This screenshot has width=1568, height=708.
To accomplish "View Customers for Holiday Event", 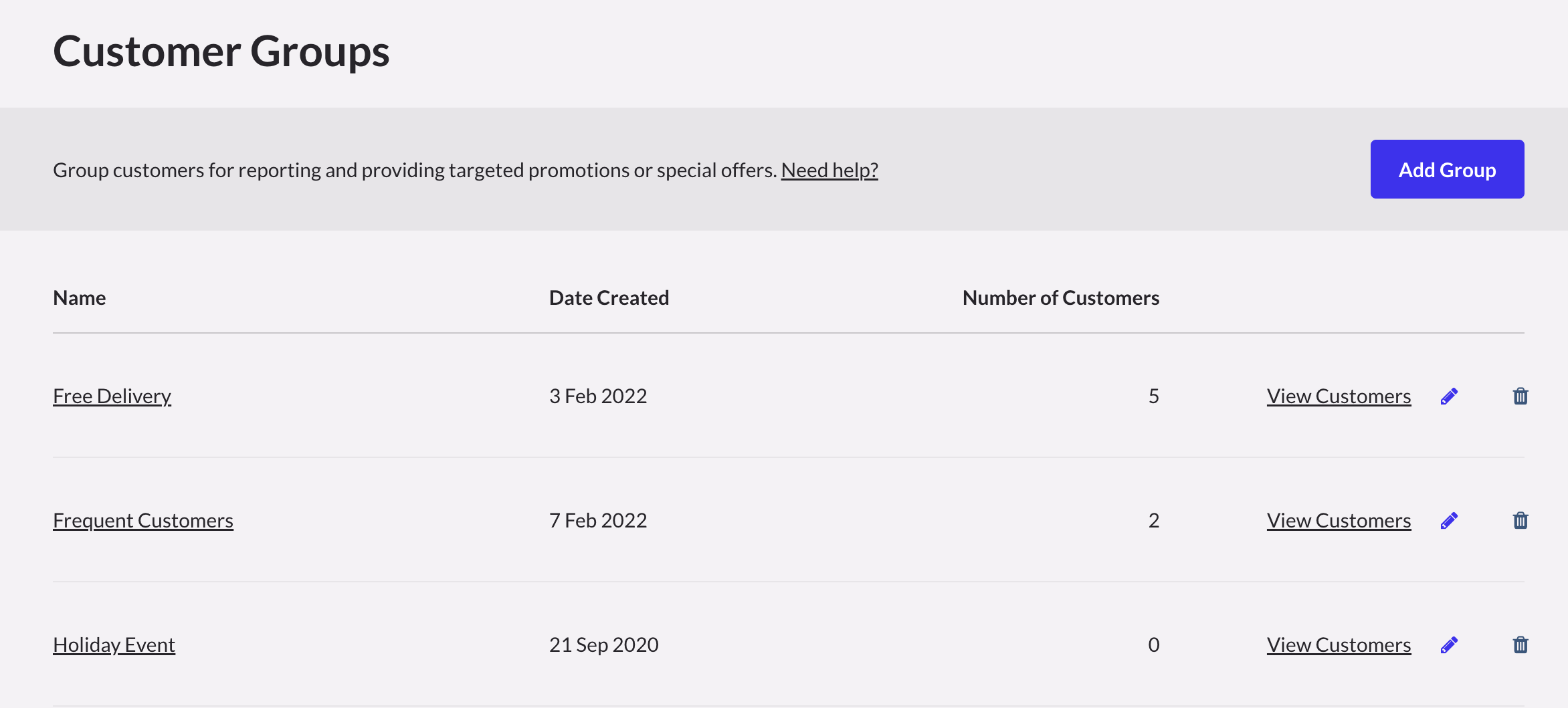I will pyautogui.click(x=1339, y=645).
